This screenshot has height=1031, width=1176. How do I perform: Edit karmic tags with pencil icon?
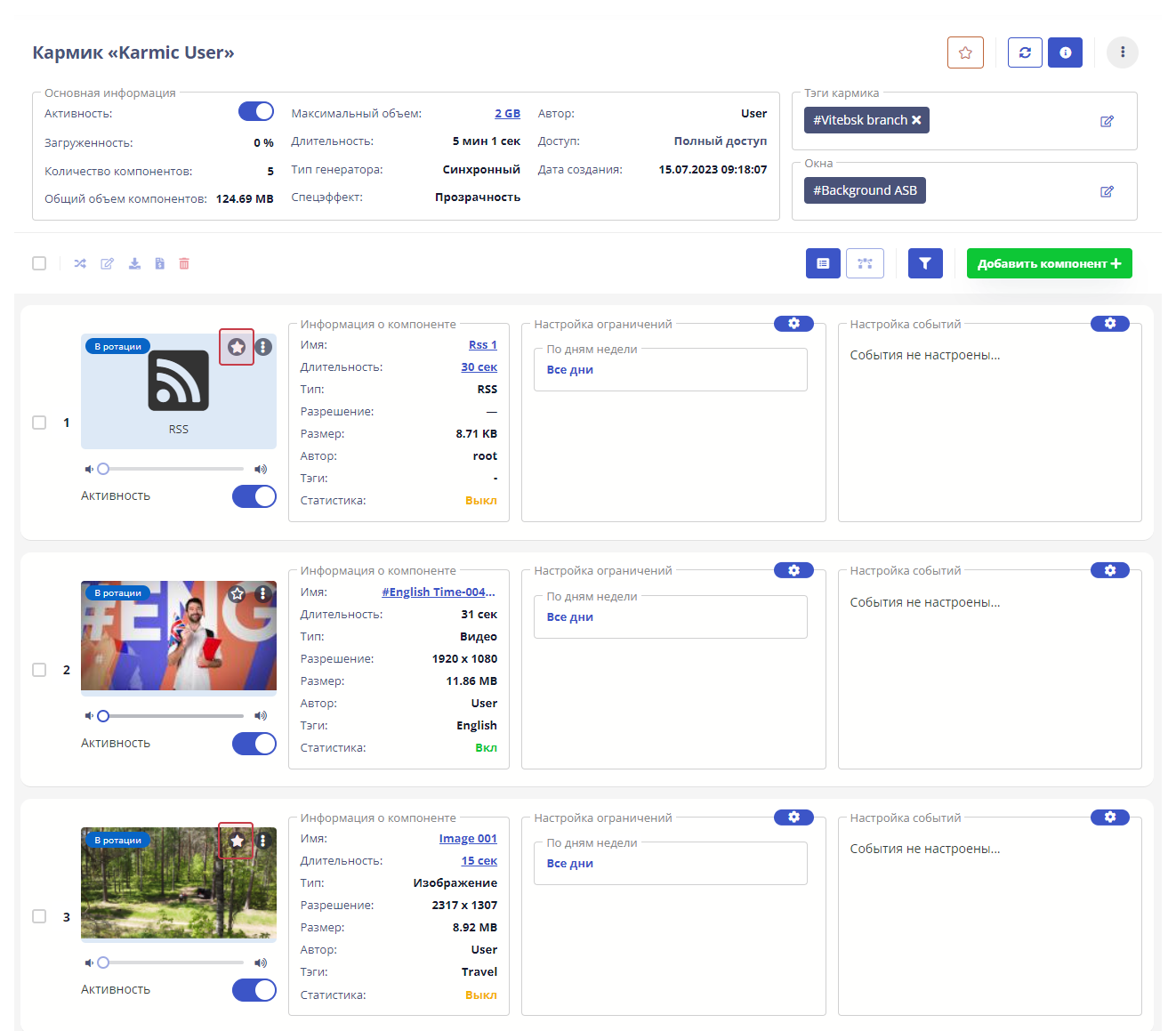[x=1107, y=121]
